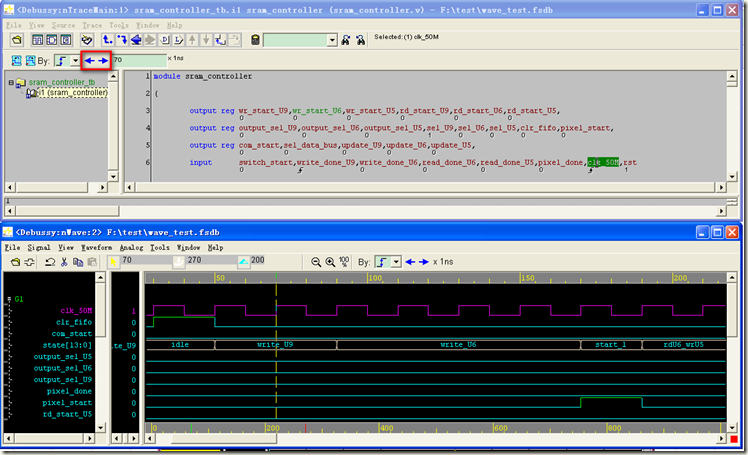Click the signal list vertical scroll down arrow
Image resolution: width=748 pixels, height=455 pixels.
[x=100, y=427]
